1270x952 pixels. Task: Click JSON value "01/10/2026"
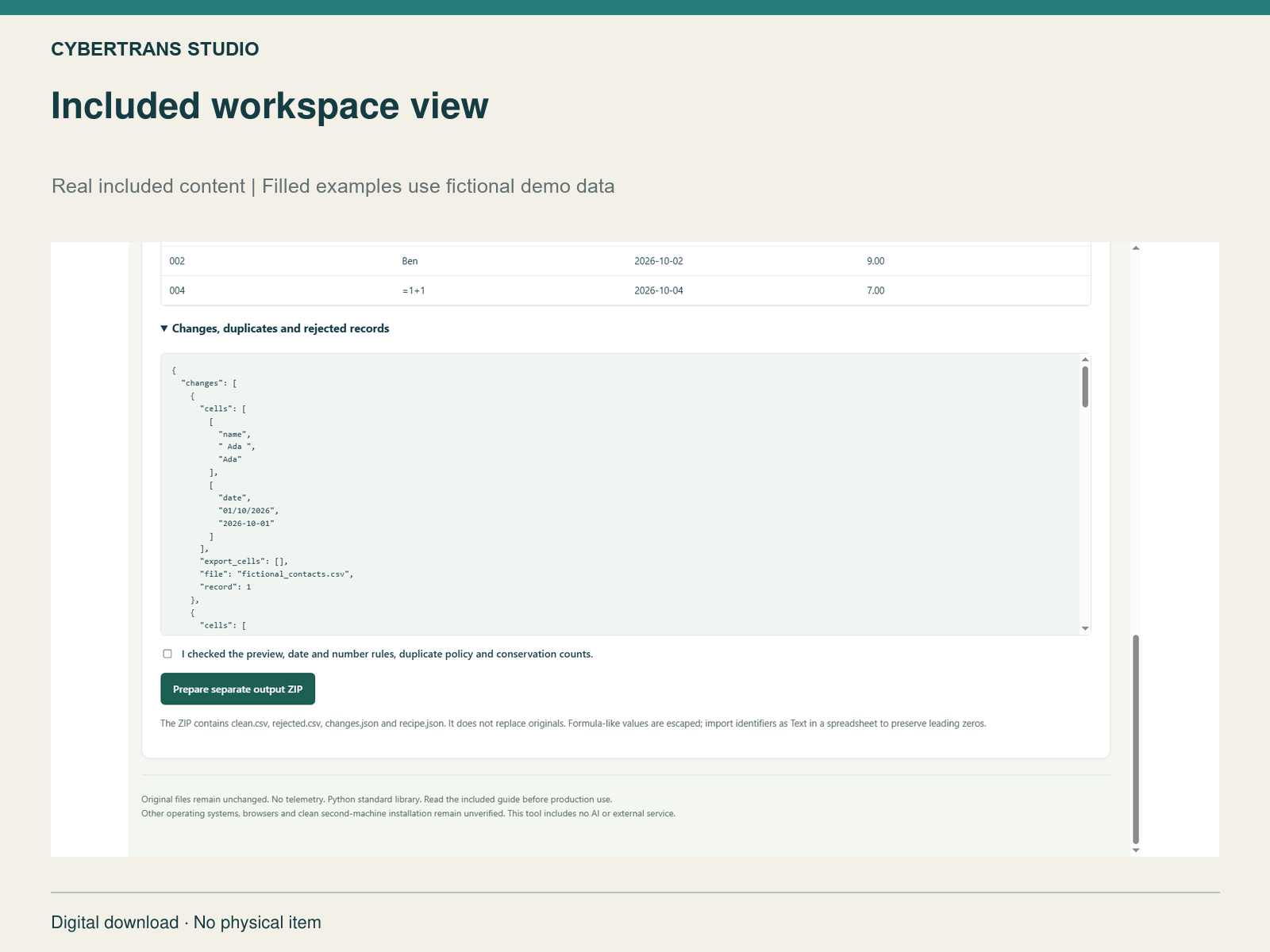click(x=248, y=510)
